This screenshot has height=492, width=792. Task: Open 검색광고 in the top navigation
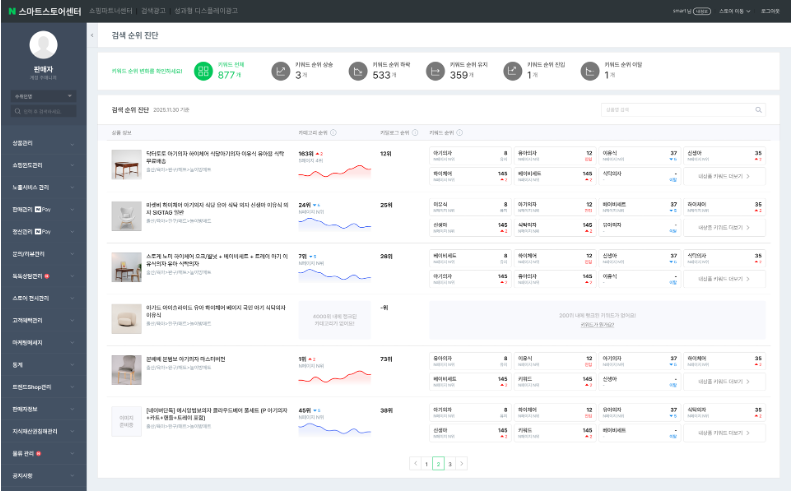click(x=154, y=10)
